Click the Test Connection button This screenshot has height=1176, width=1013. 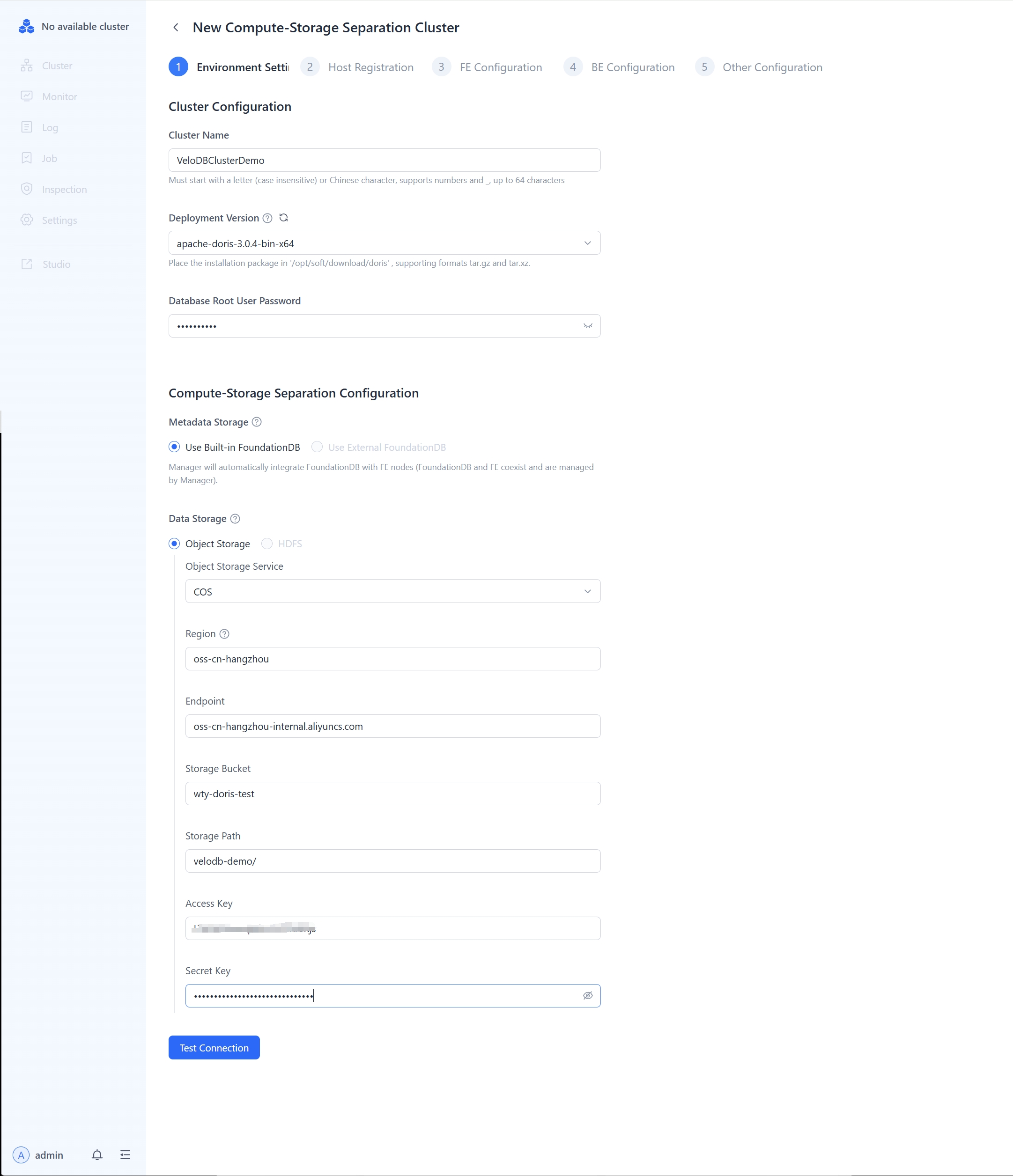(x=214, y=1048)
